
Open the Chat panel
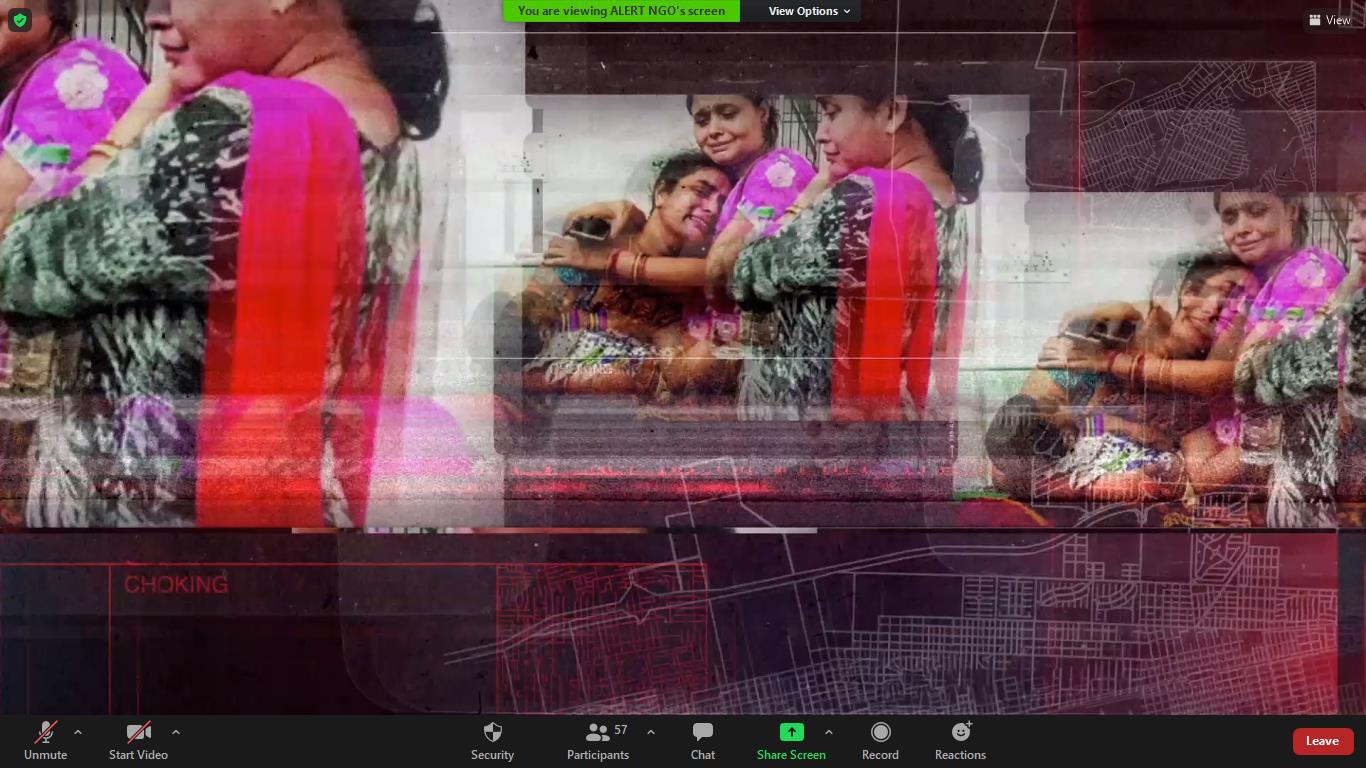703,741
